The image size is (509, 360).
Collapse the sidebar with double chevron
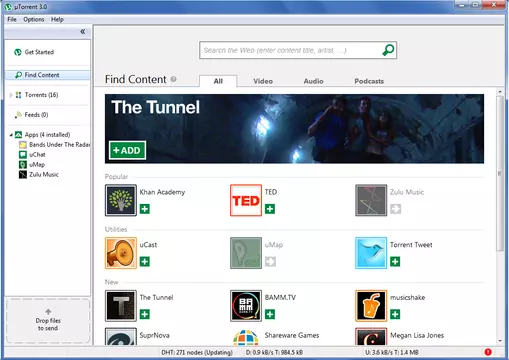(x=83, y=32)
